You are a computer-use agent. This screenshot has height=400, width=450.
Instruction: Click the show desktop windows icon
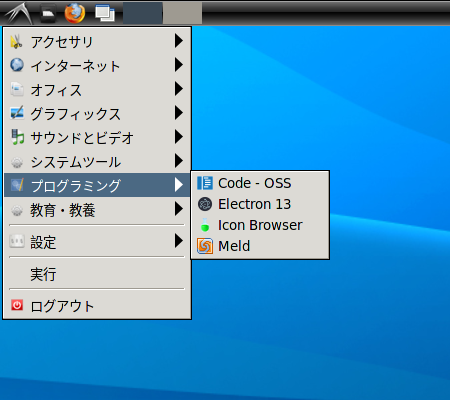coord(105,13)
